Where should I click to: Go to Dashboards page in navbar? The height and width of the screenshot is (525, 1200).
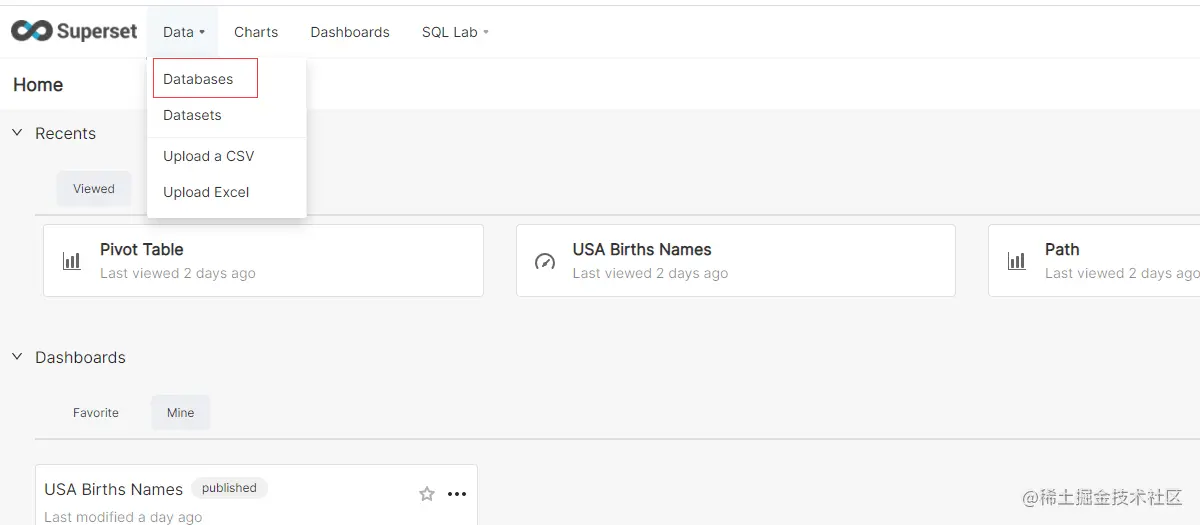pos(350,32)
